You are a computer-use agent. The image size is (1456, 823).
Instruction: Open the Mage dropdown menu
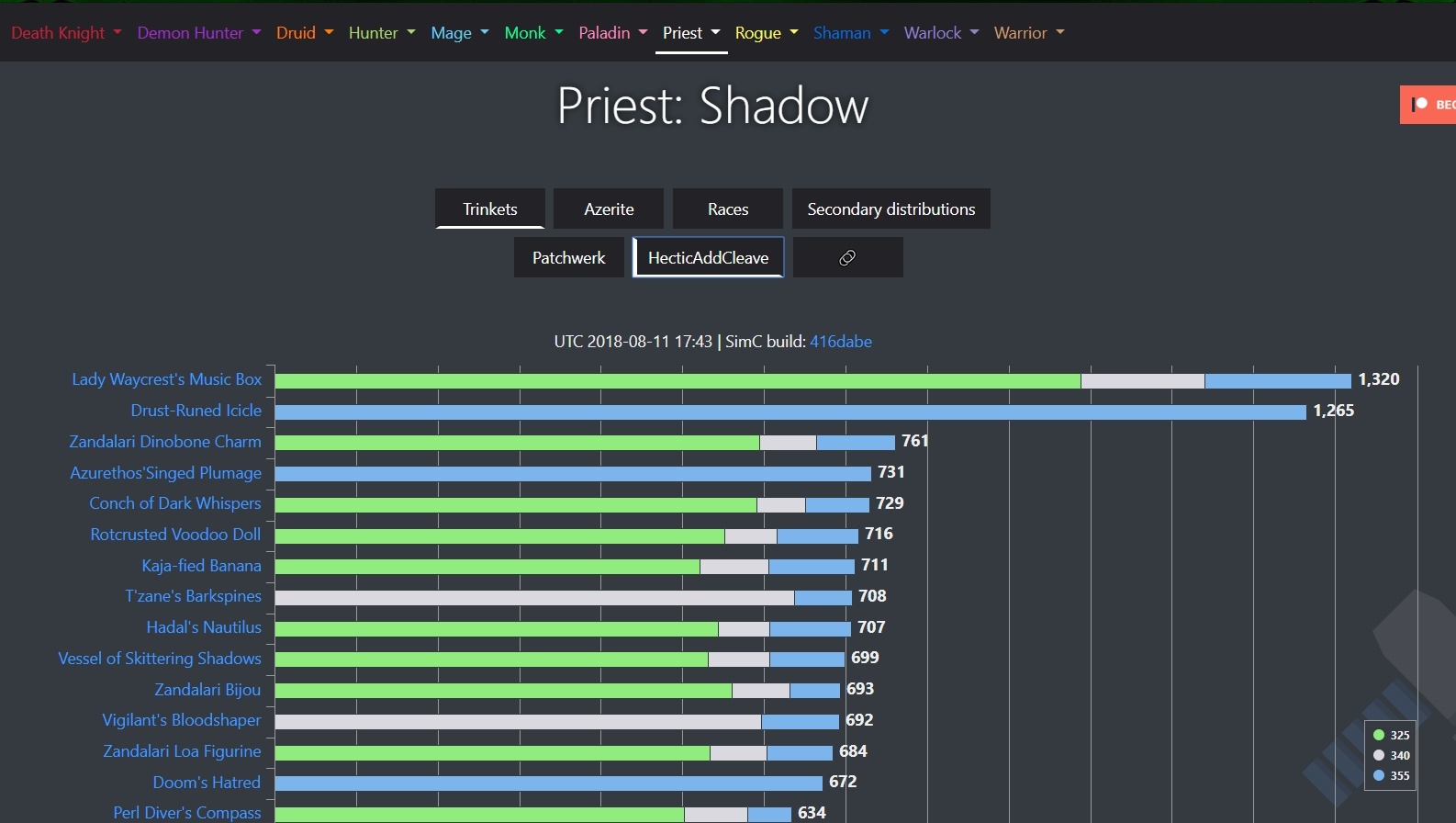click(460, 33)
